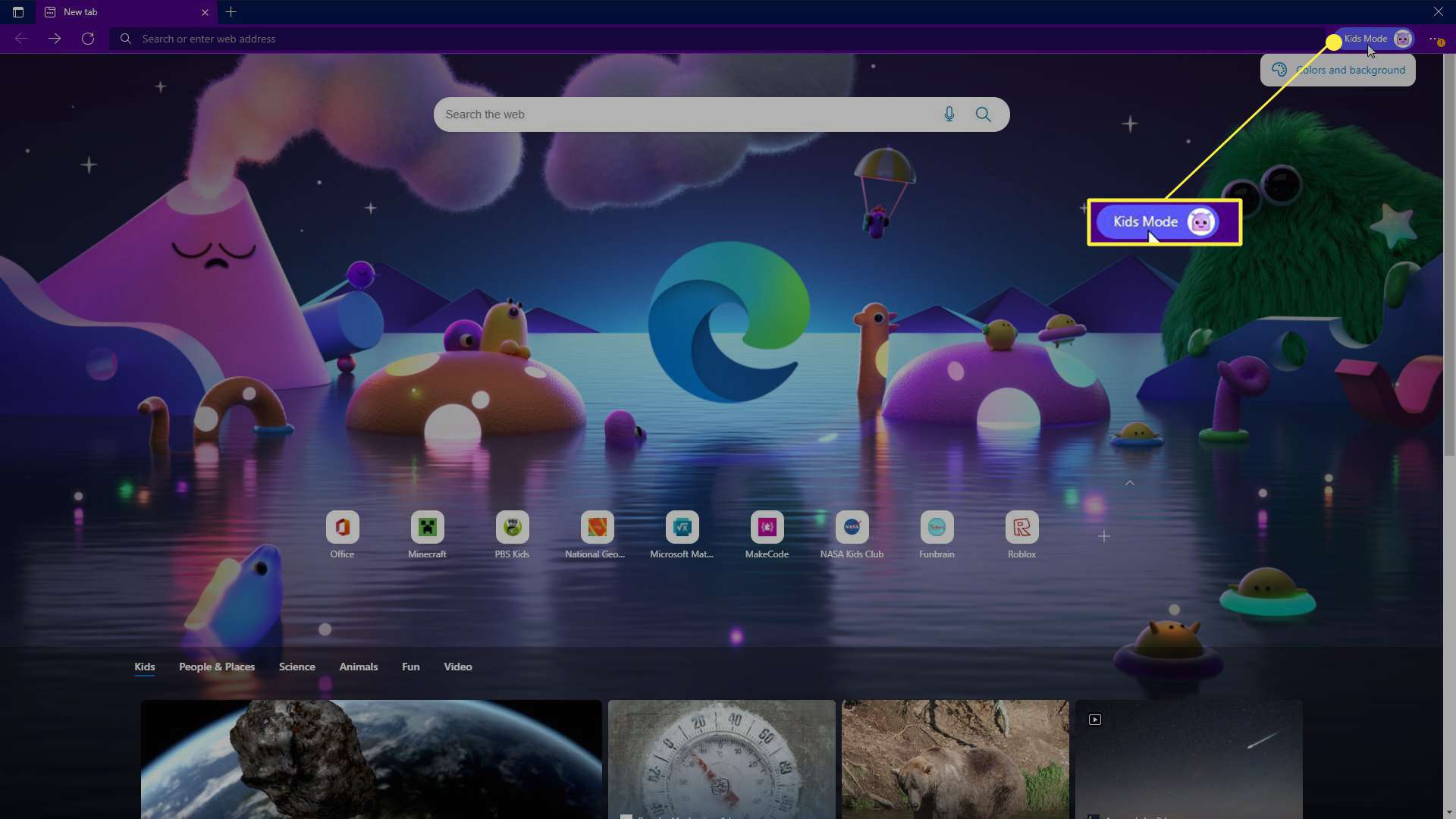Open the National Geographic quick link
This screenshot has width=1456, height=819.
click(597, 535)
